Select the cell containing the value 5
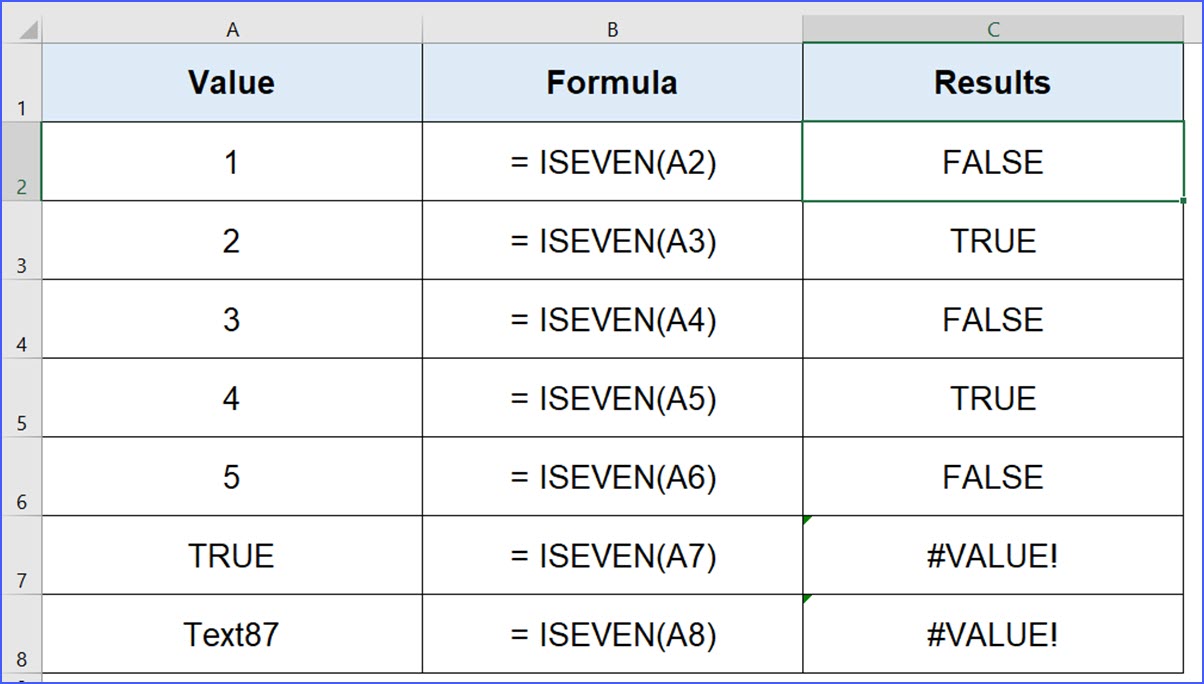Screen dimensions: 1204x684 click(232, 477)
